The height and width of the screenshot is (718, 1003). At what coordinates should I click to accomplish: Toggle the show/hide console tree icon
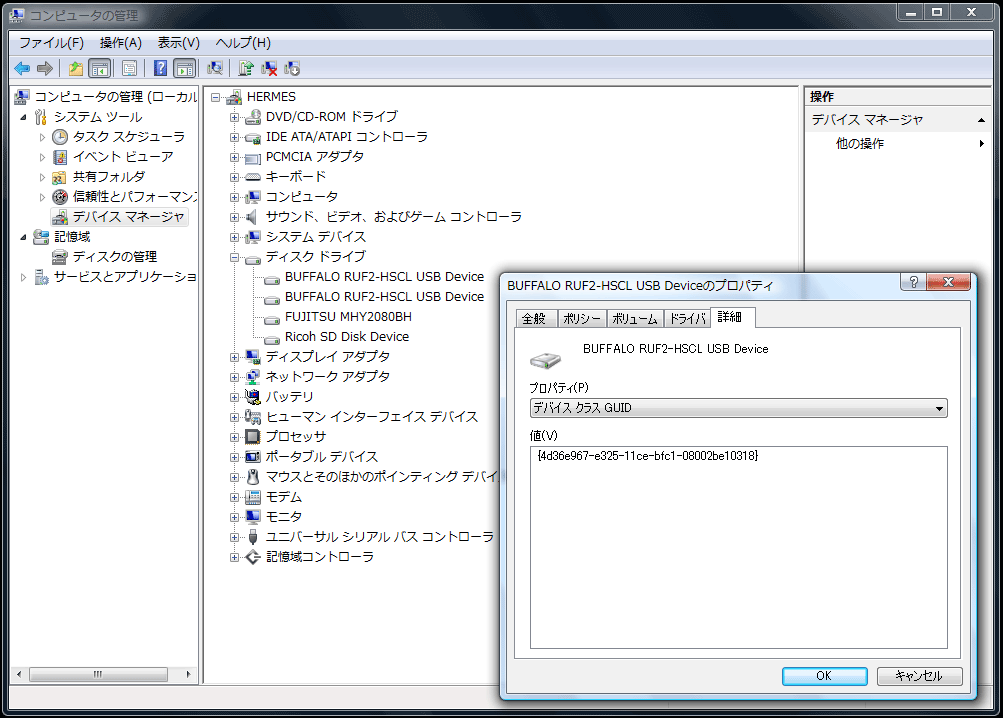pos(99,68)
